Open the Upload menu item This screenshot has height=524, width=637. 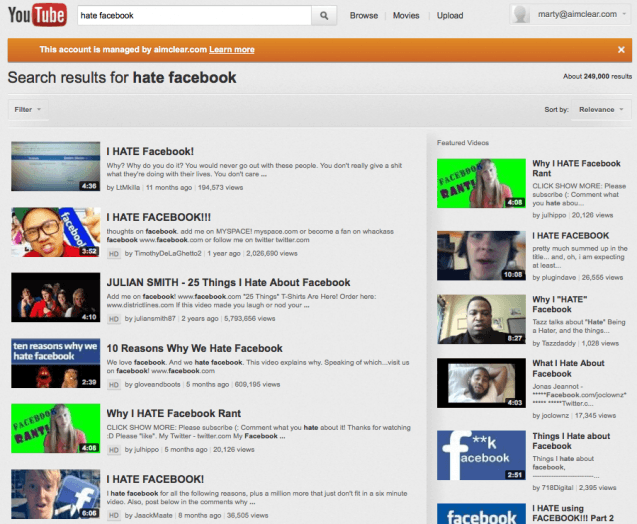(450, 15)
